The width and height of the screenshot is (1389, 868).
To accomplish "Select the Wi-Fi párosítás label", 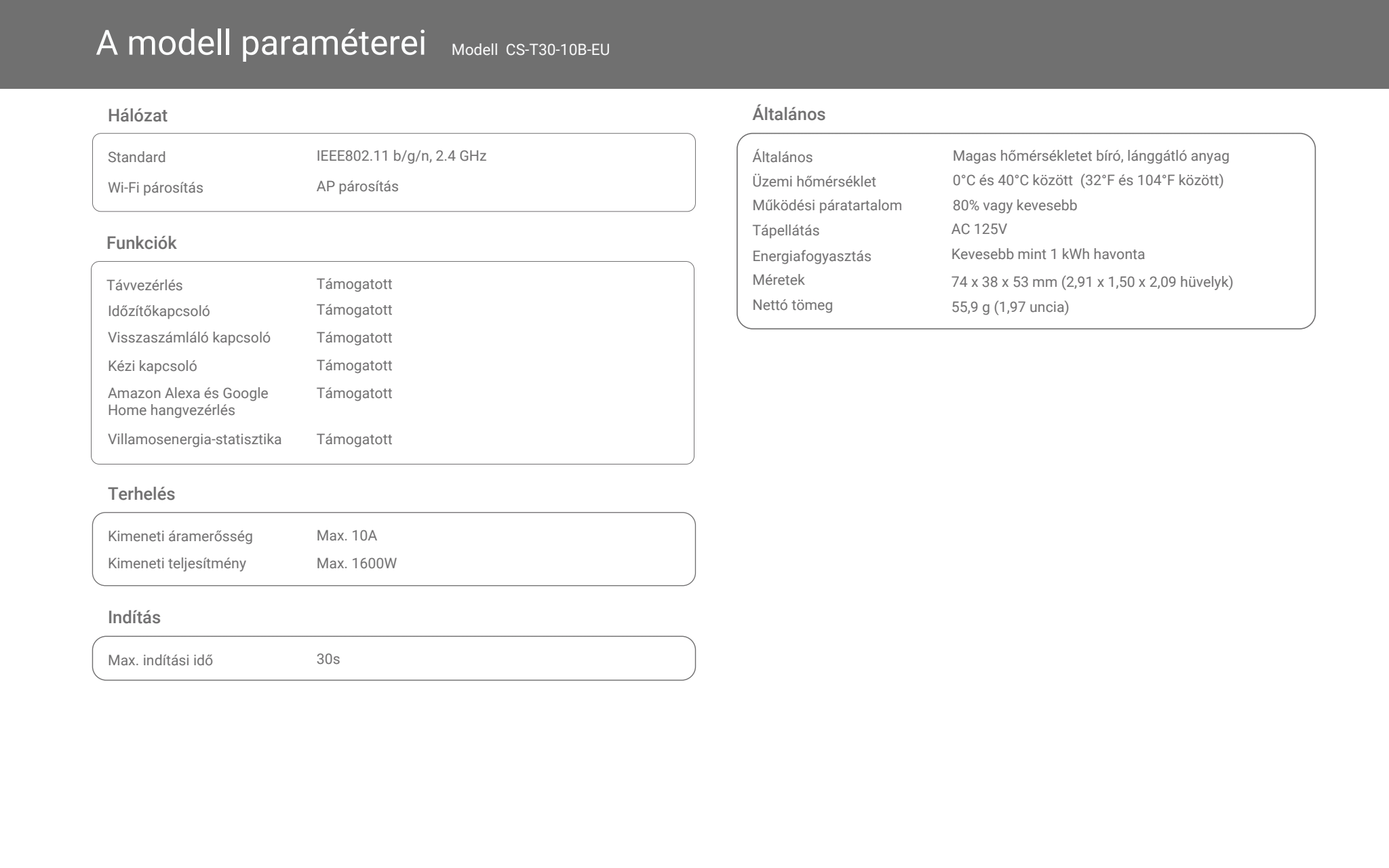I will [x=155, y=188].
